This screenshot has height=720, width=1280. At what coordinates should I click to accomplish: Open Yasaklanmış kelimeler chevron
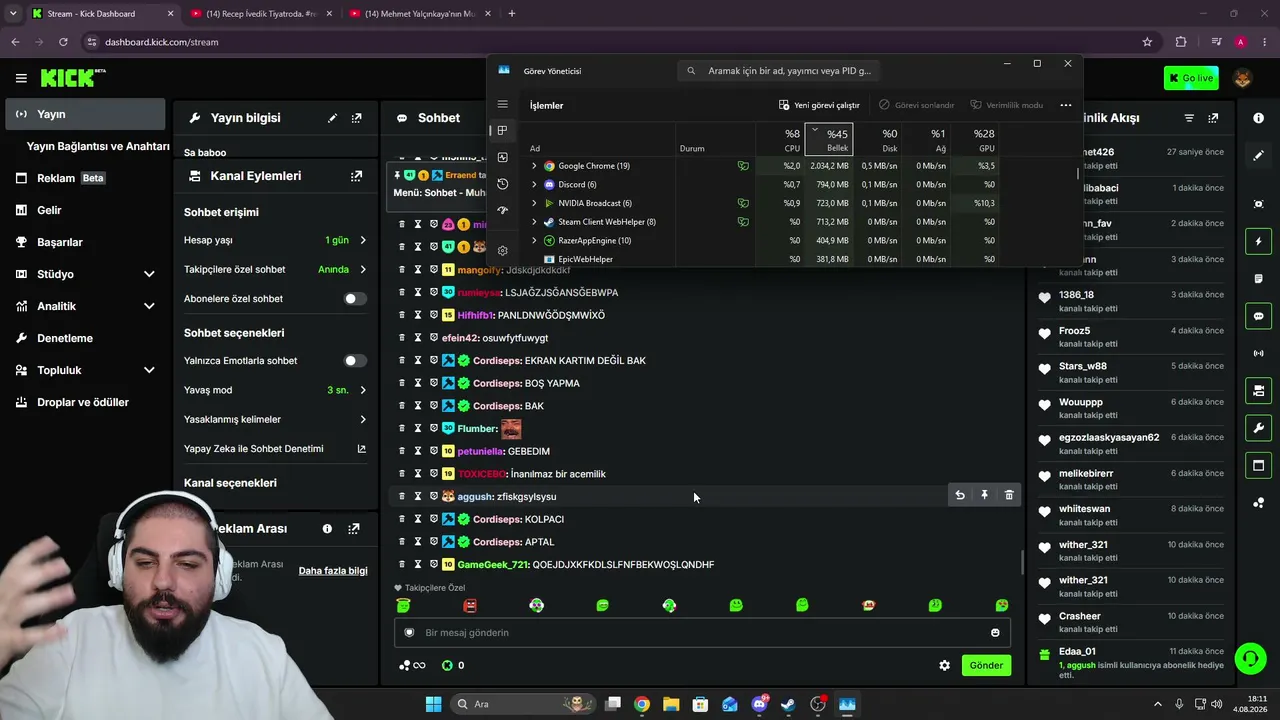pos(363,420)
